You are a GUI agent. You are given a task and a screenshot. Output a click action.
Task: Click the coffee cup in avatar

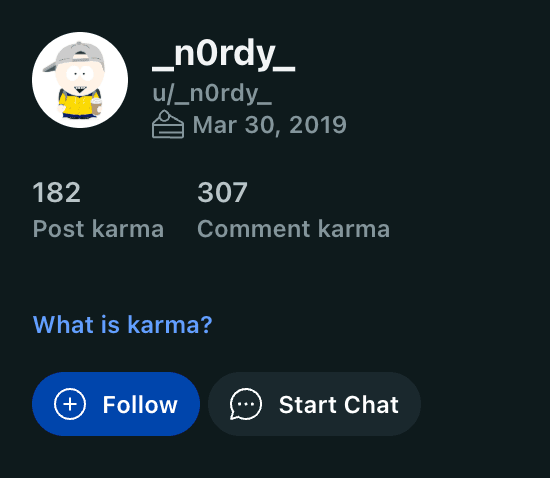click(x=96, y=107)
